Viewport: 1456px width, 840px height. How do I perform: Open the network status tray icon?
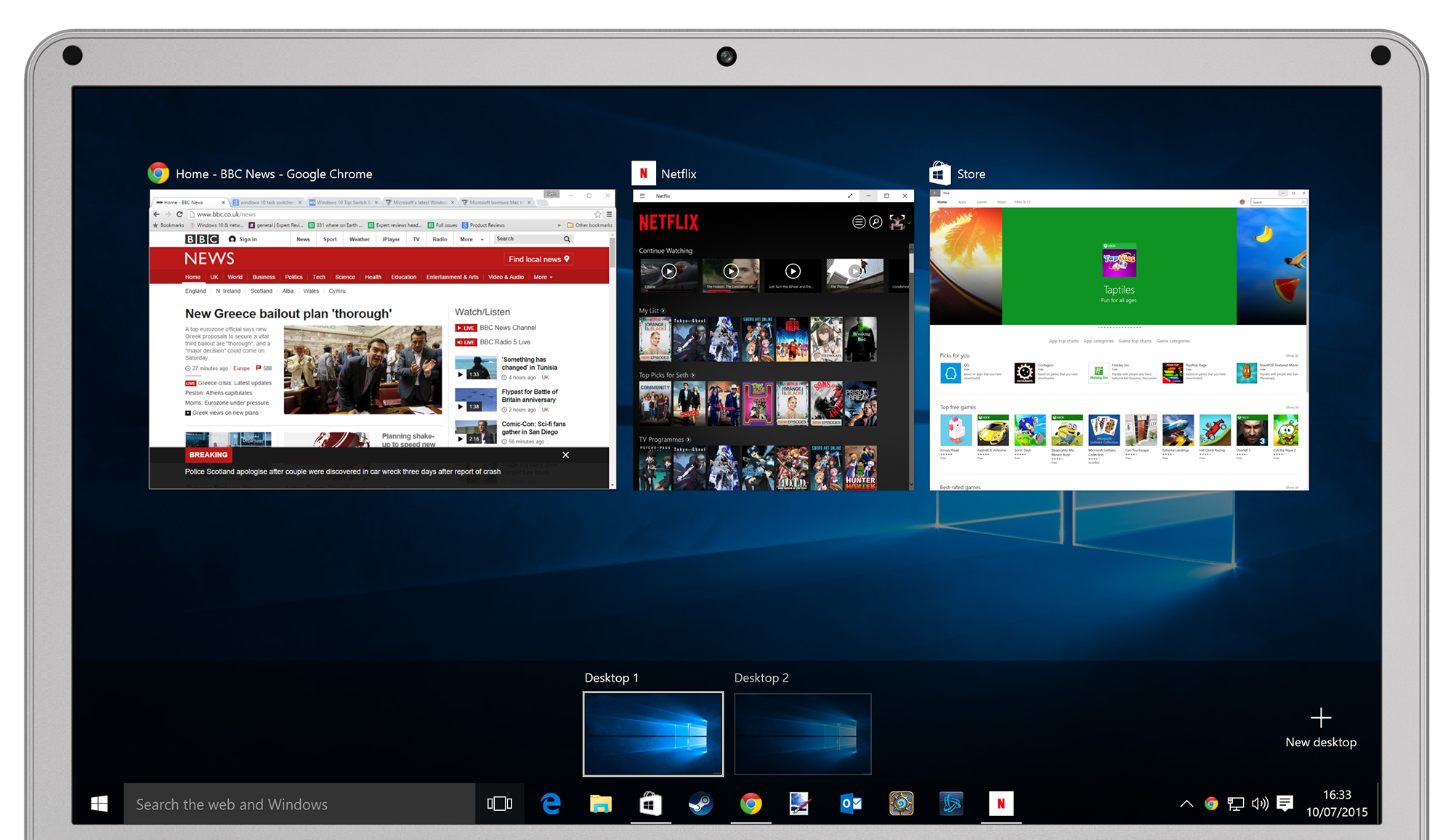tap(1235, 804)
